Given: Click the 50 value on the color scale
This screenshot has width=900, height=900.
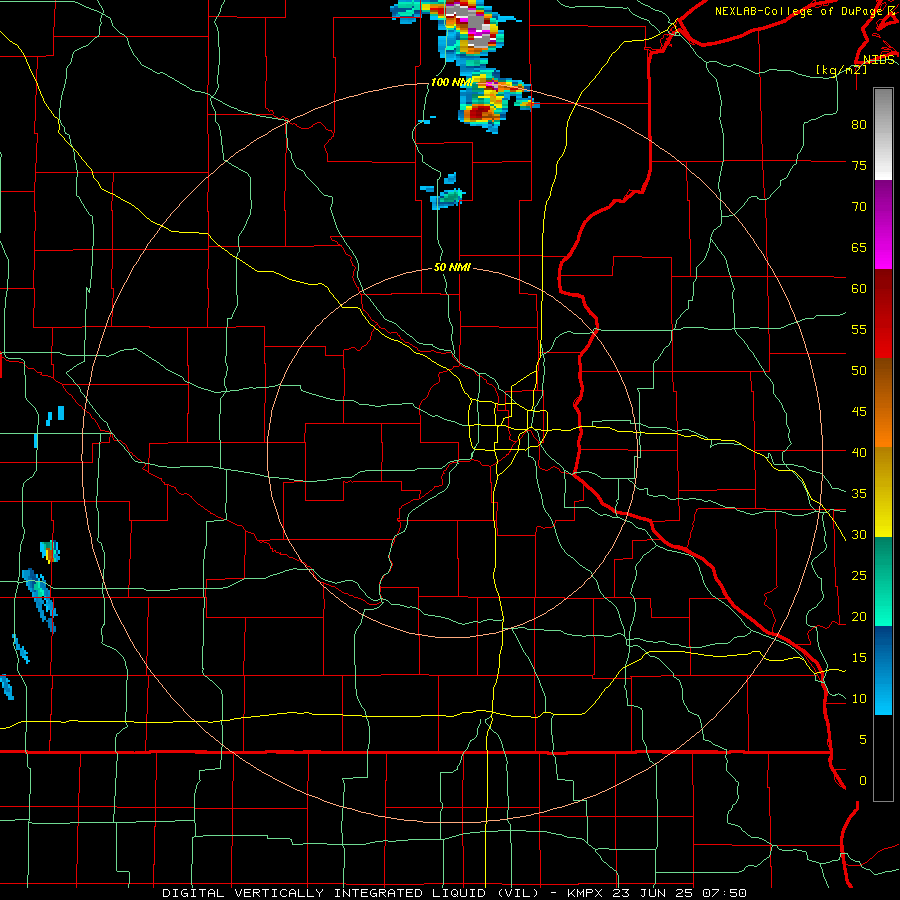Looking at the screenshot, I should click(859, 370).
